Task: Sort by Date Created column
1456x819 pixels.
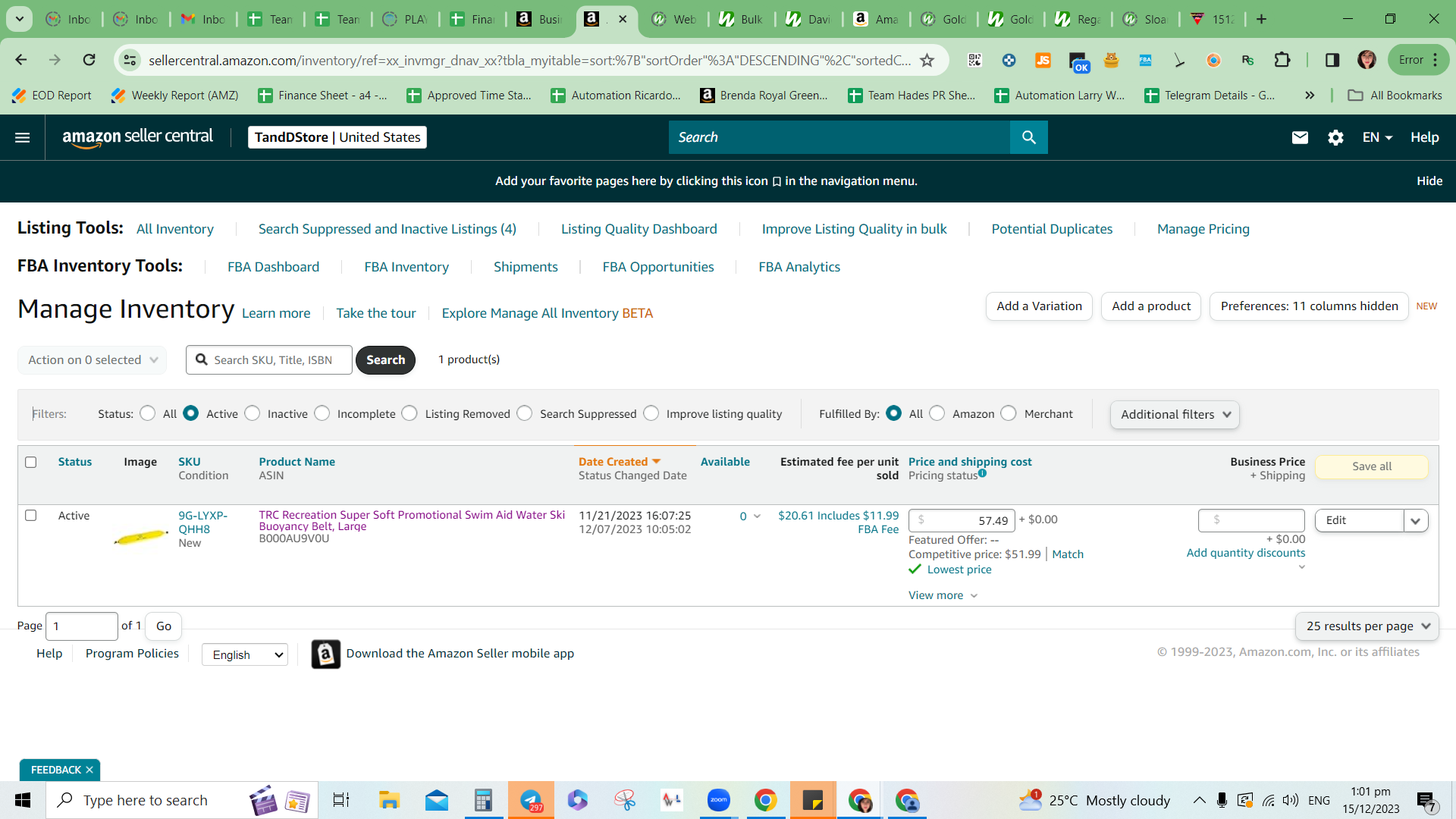Action: (x=620, y=462)
